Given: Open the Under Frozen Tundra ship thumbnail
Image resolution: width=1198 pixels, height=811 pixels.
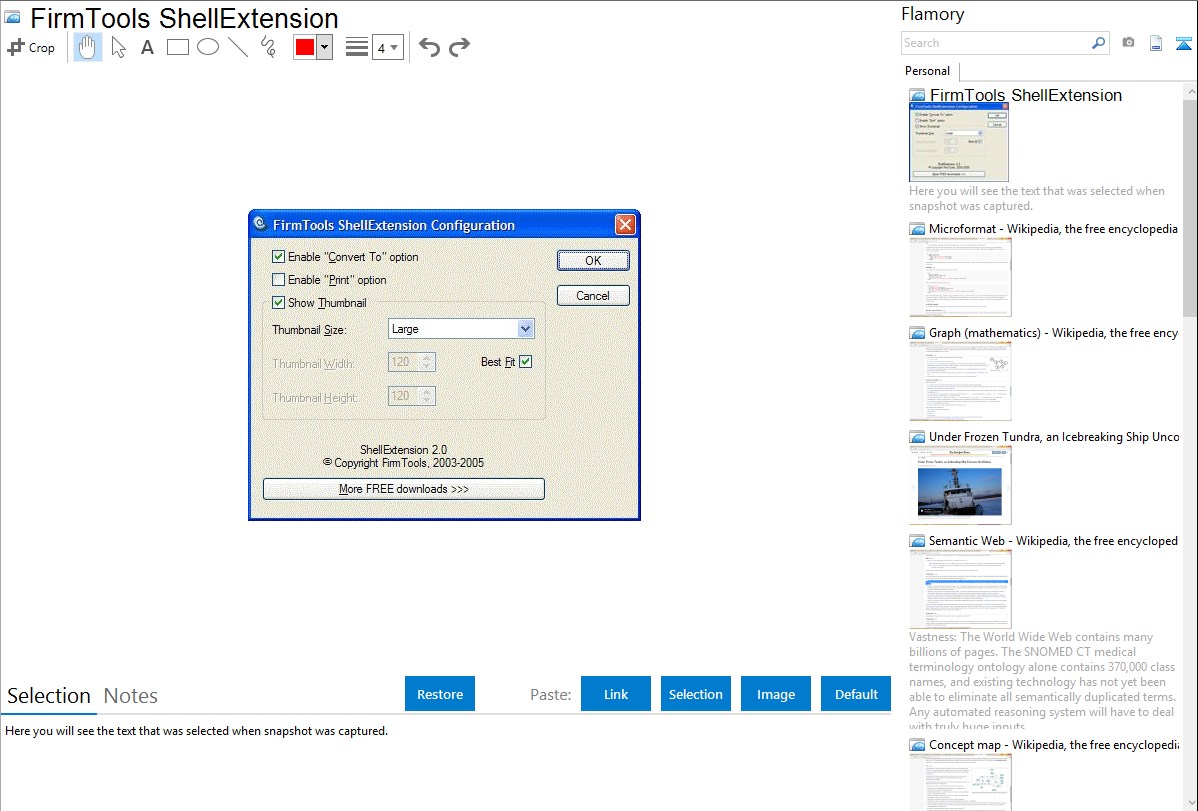Looking at the screenshot, I should pos(960,485).
